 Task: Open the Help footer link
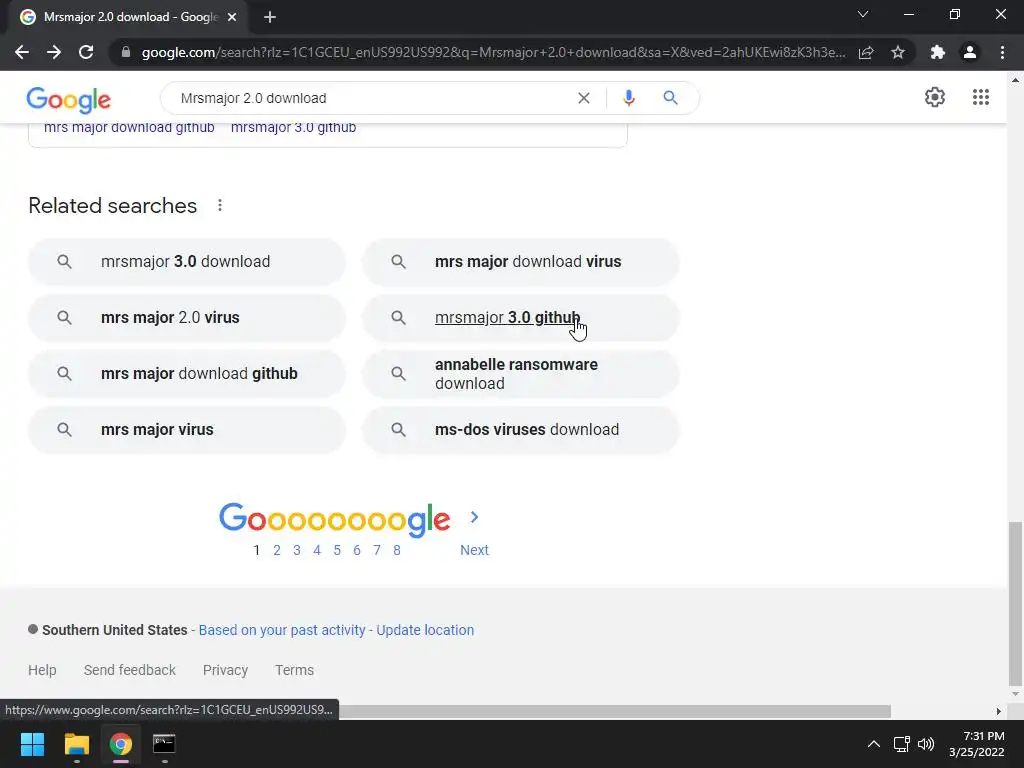tap(42, 670)
